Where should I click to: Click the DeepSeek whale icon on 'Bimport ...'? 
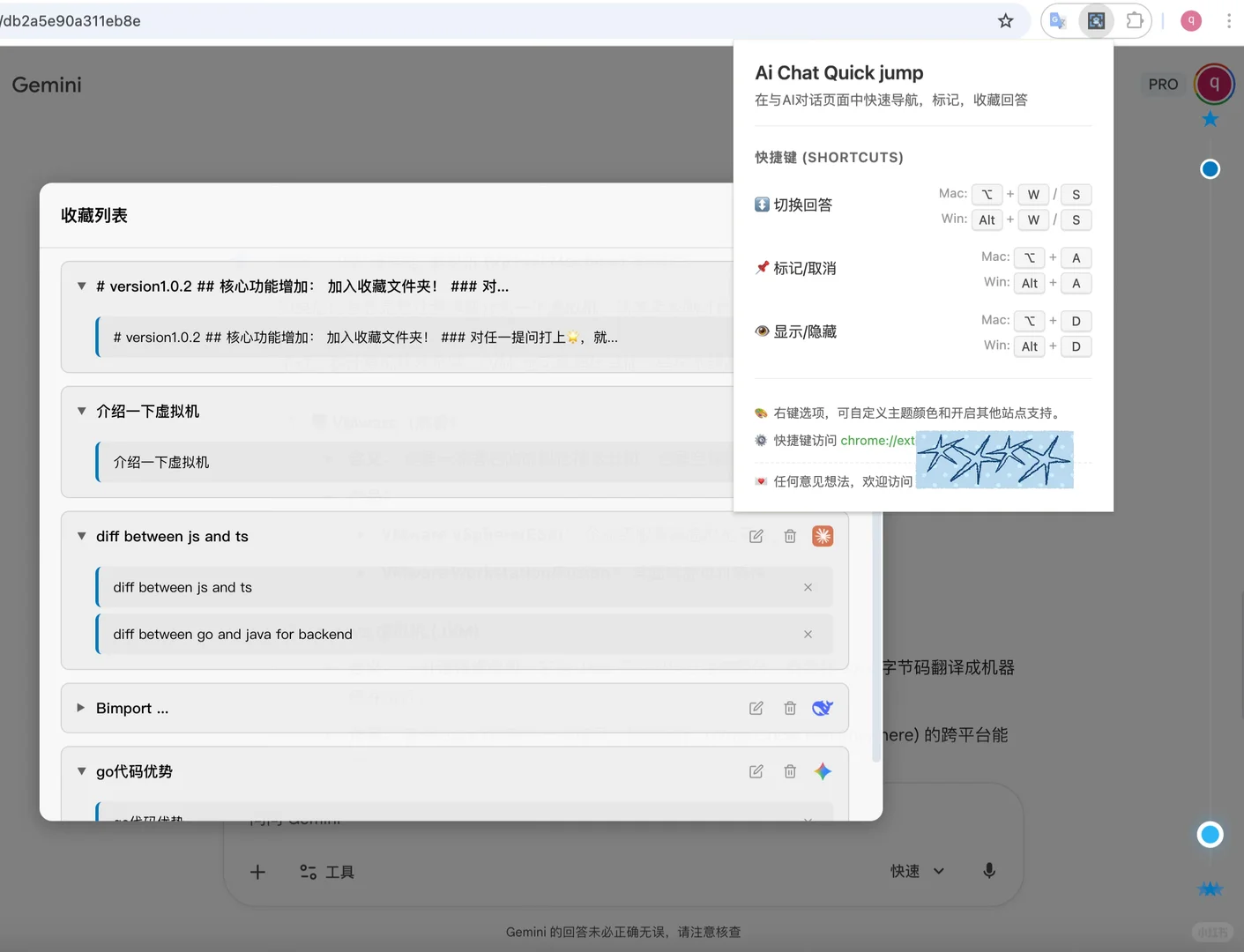[823, 708]
